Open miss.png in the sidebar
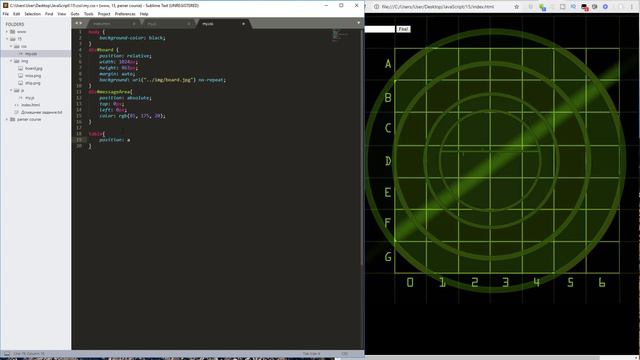This screenshot has height=360, width=640. click(33, 76)
